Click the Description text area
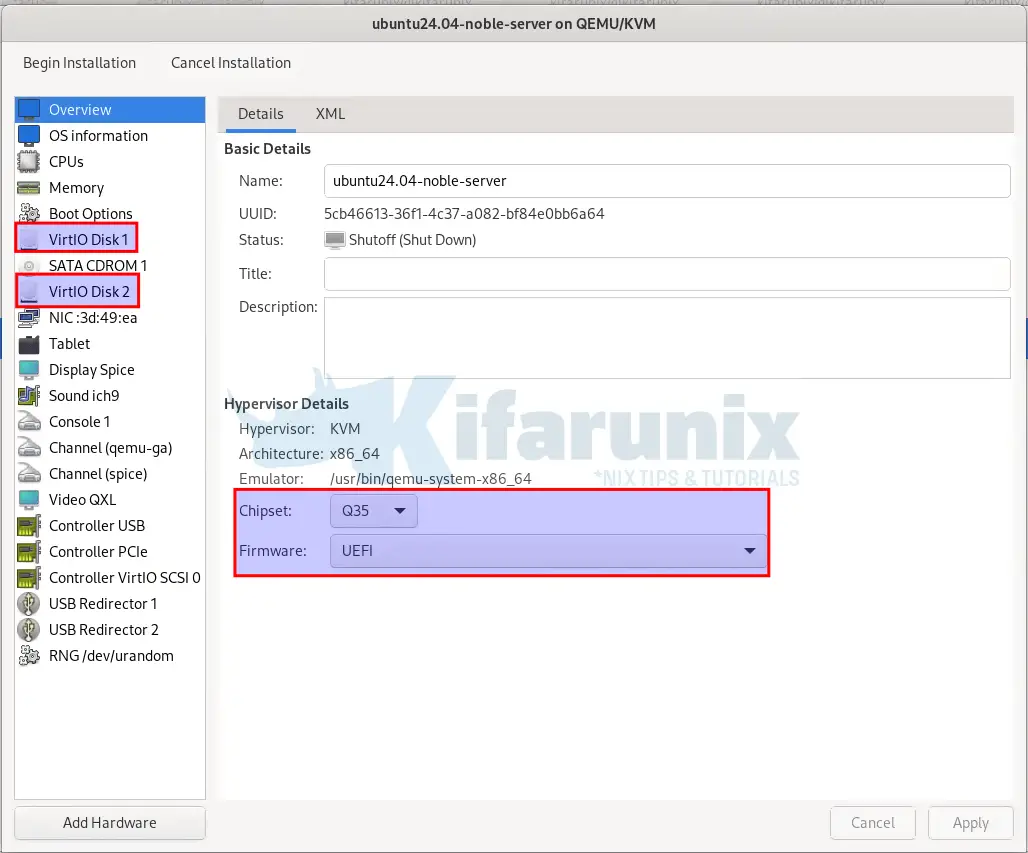1028x853 pixels. click(667, 338)
